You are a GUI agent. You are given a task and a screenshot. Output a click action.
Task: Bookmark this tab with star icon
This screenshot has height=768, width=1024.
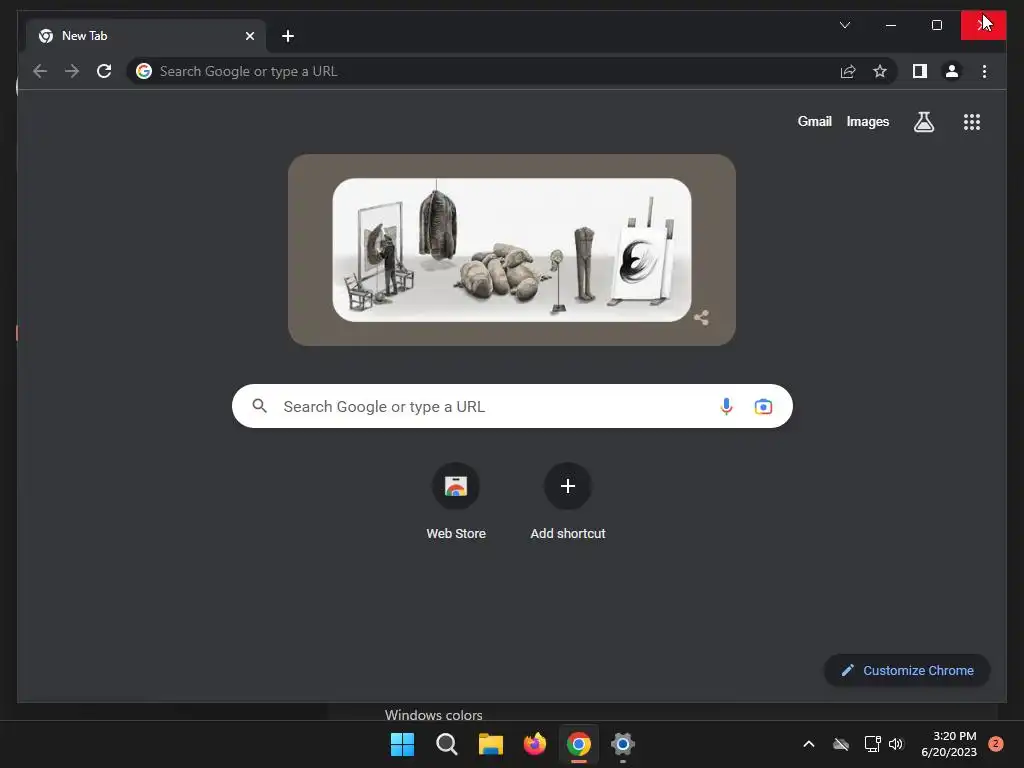880,71
